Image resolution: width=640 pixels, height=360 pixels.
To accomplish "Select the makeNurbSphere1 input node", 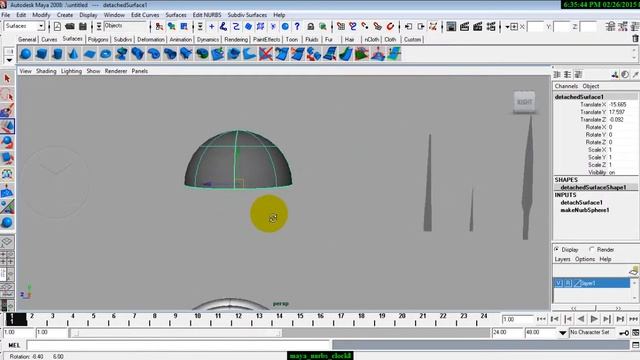I will (x=584, y=210).
